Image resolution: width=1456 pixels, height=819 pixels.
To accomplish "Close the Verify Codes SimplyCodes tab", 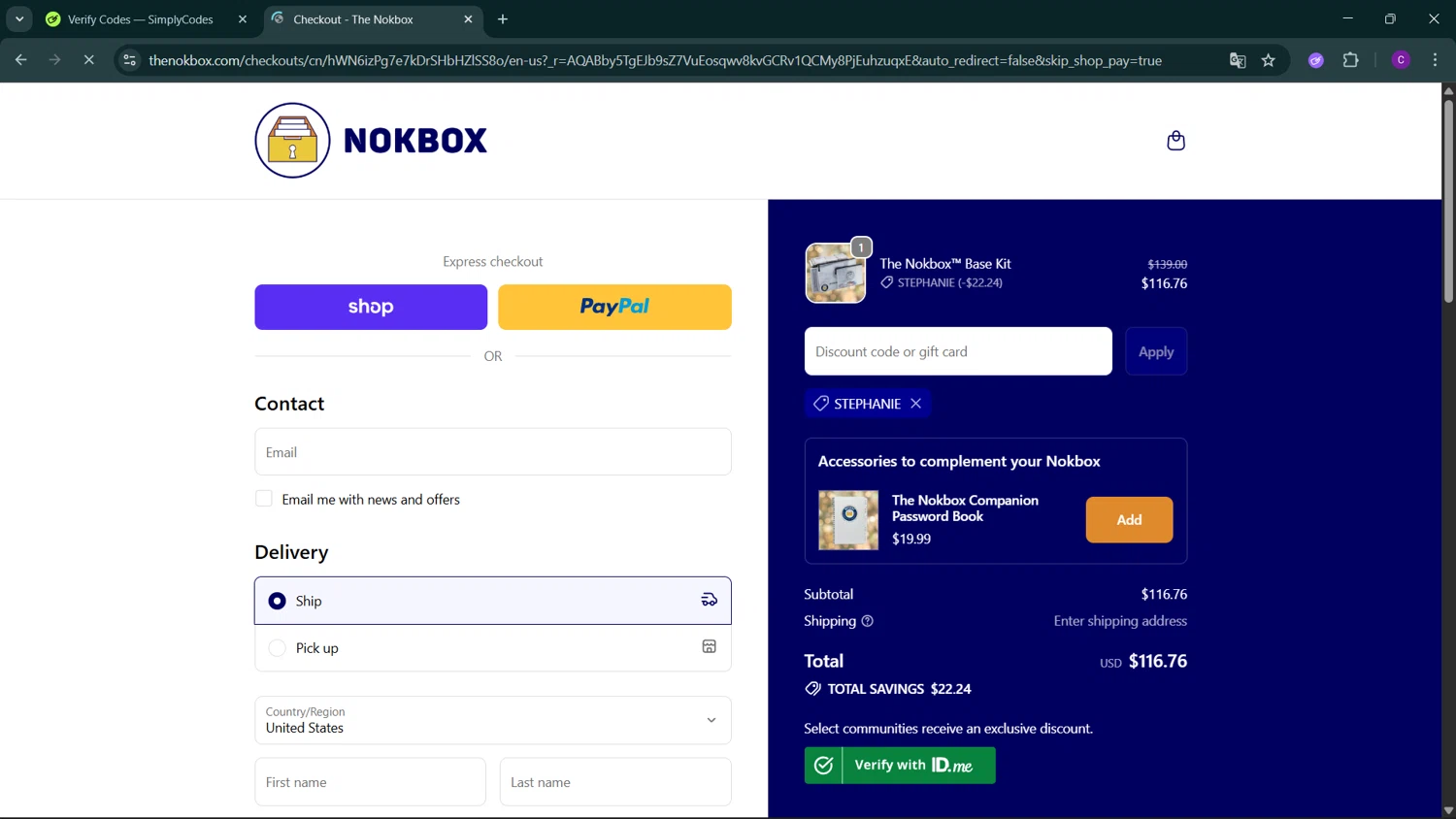I will (x=243, y=19).
